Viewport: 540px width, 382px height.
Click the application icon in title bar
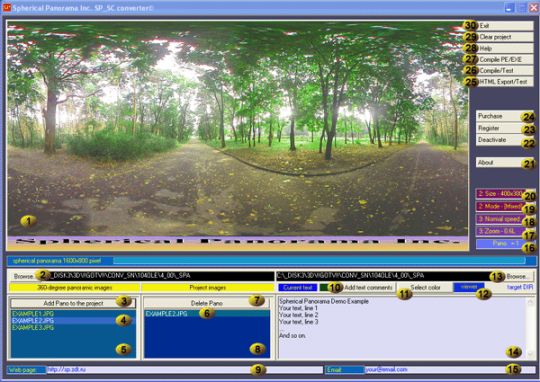[7, 7]
